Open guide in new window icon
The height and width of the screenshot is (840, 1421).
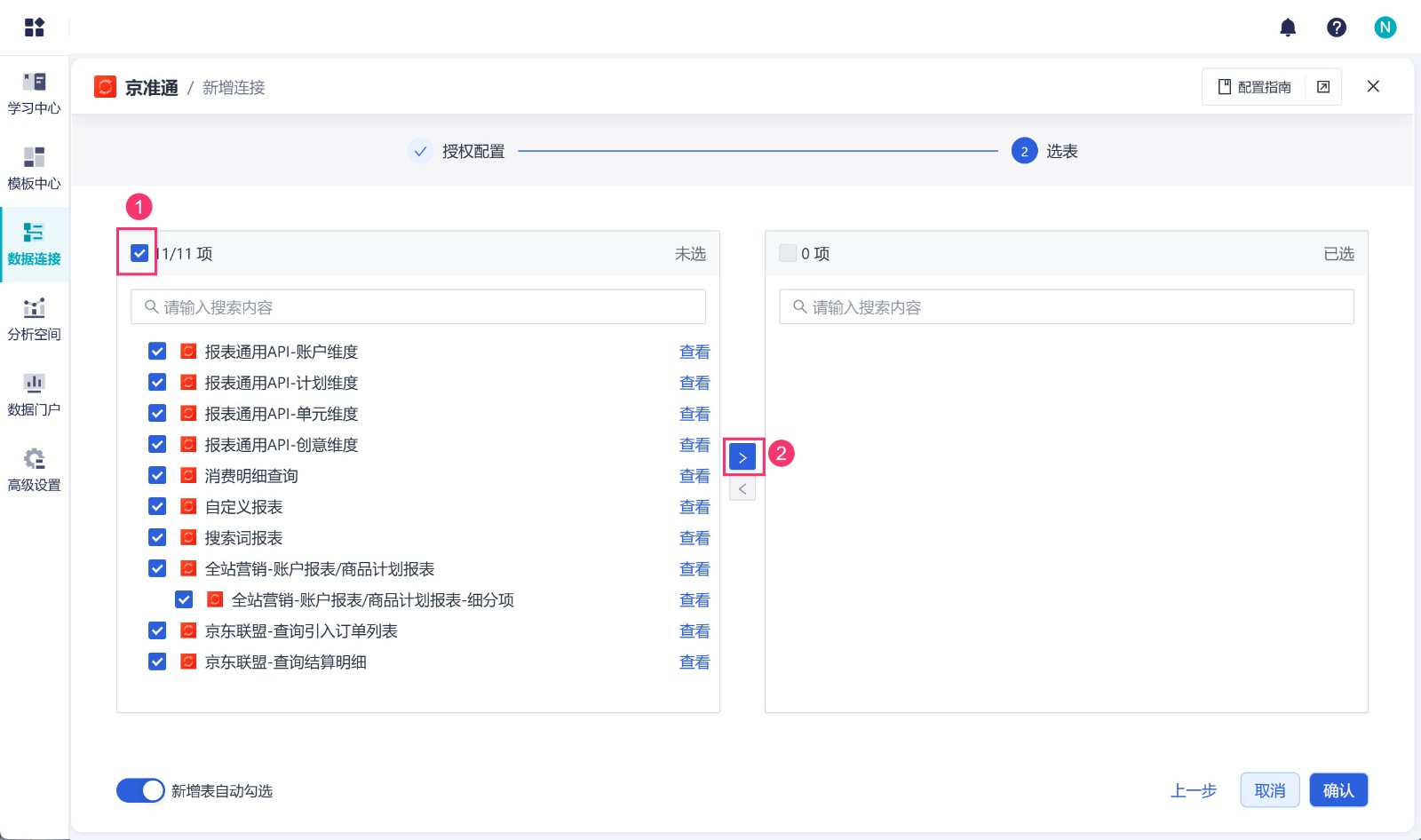click(1323, 87)
